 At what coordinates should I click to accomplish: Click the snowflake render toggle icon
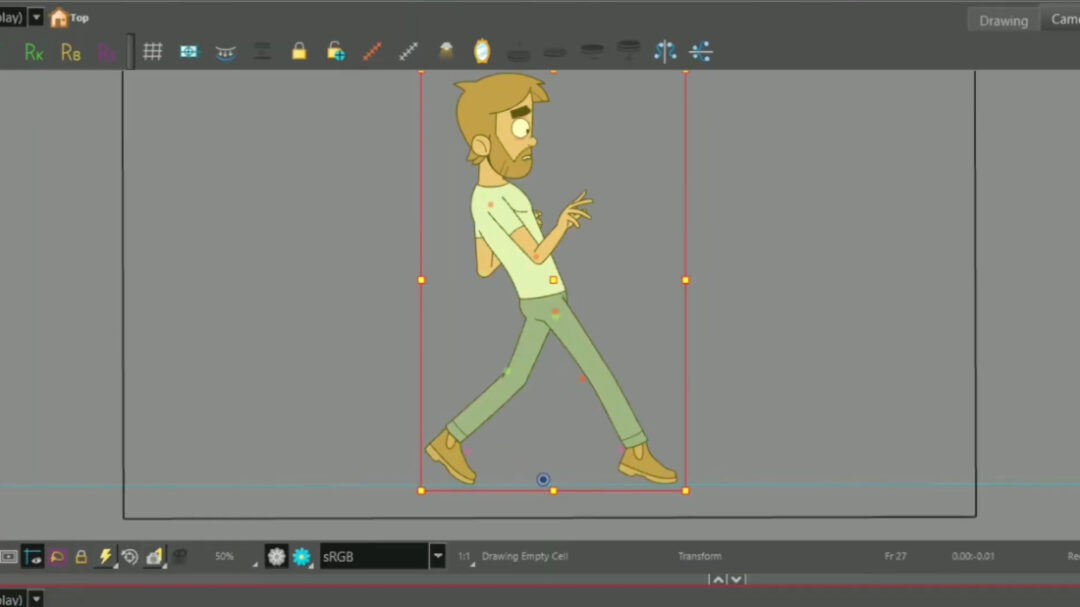[x=302, y=557]
